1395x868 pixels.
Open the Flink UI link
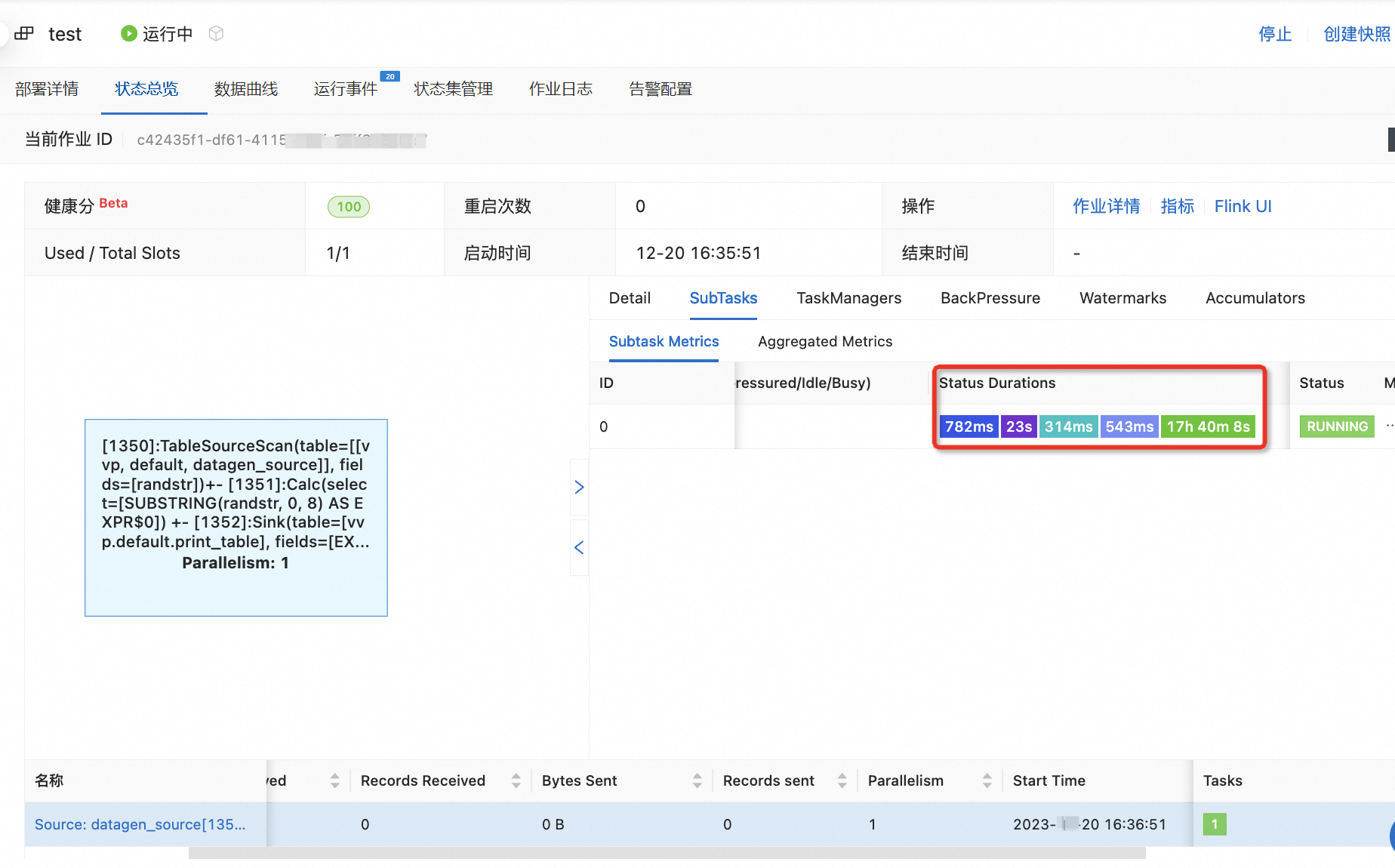tap(1243, 206)
